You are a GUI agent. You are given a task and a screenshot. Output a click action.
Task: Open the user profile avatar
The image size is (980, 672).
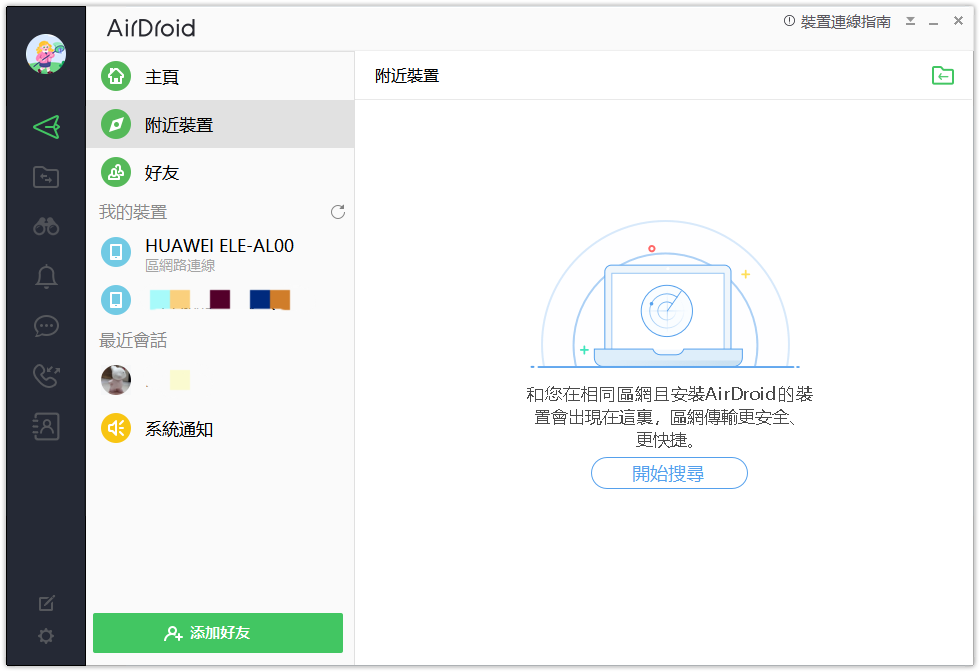tap(46, 54)
